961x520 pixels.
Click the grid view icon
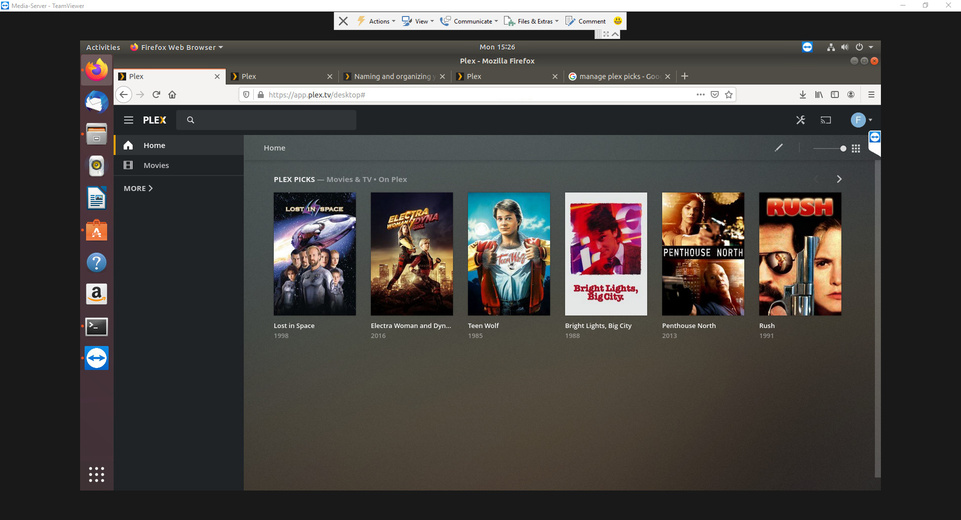[856, 148]
